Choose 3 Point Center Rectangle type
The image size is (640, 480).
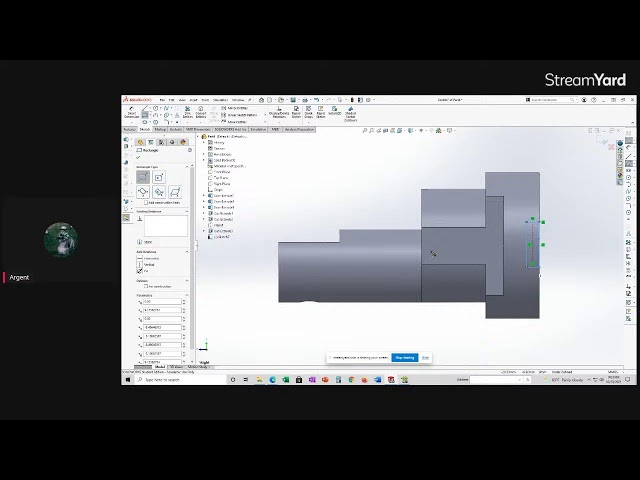coord(159,192)
